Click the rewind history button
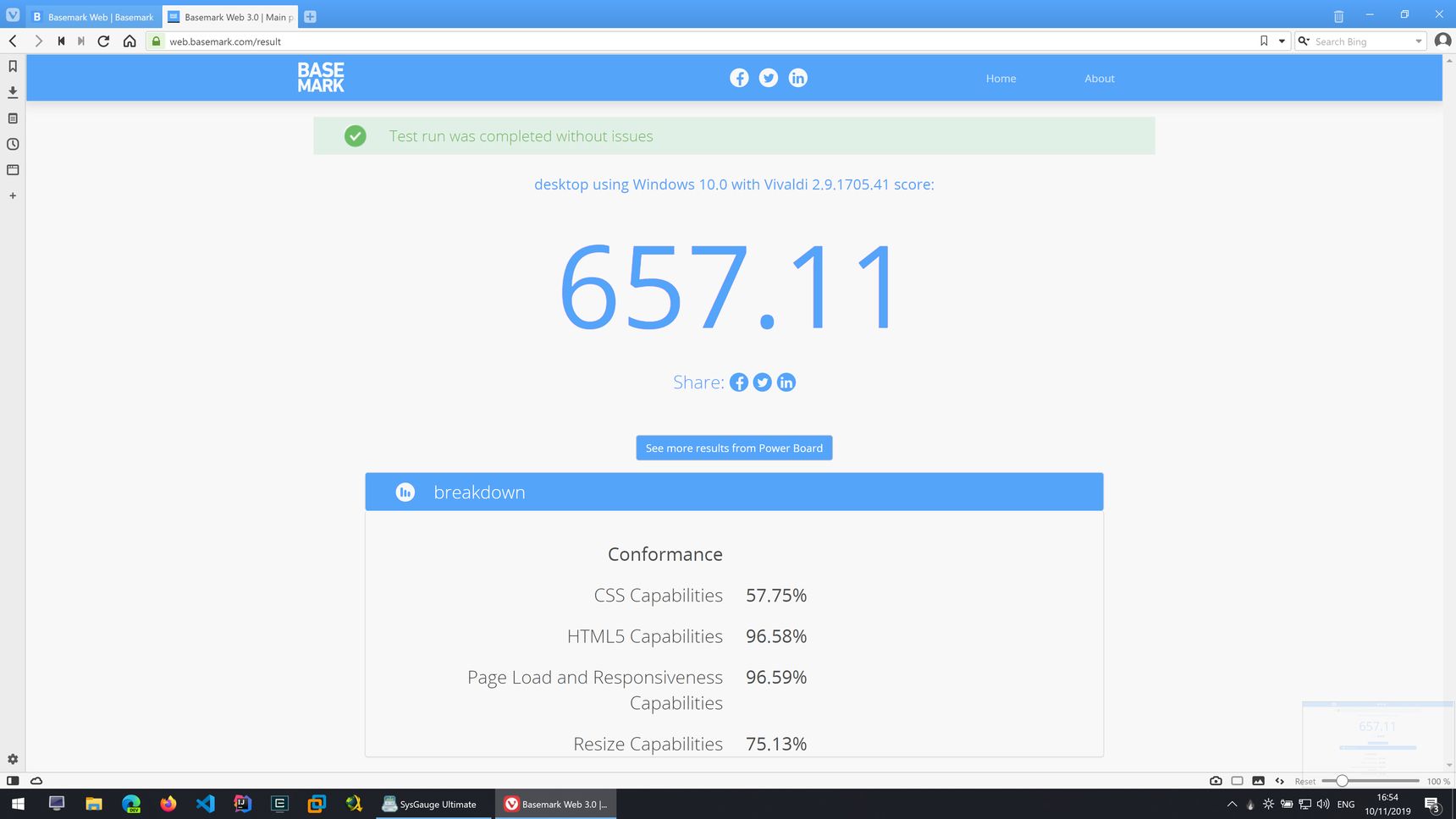The width and height of the screenshot is (1456, 819). point(61,41)
